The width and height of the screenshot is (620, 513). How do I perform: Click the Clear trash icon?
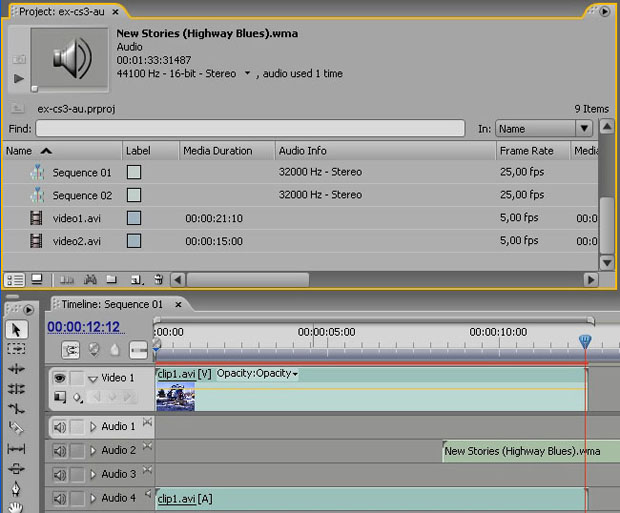coord(159,280)
